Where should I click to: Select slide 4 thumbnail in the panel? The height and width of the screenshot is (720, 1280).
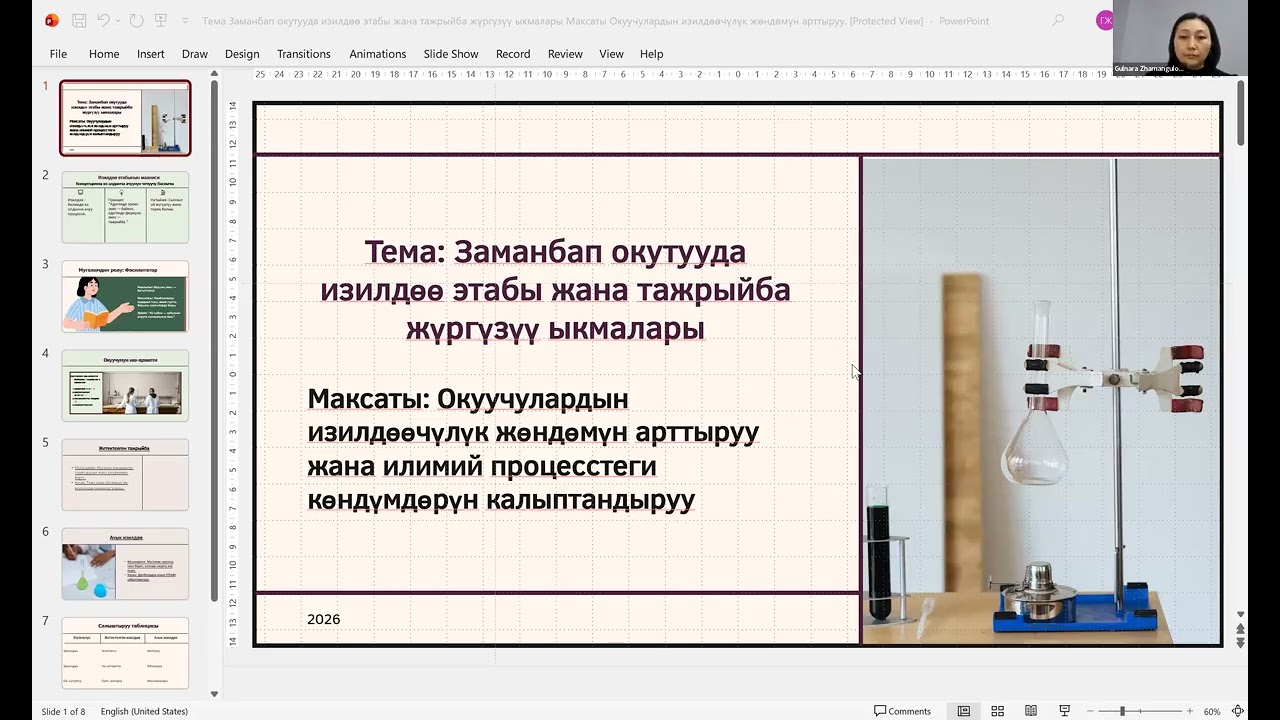pyautogui.click(x=125, y=385)
